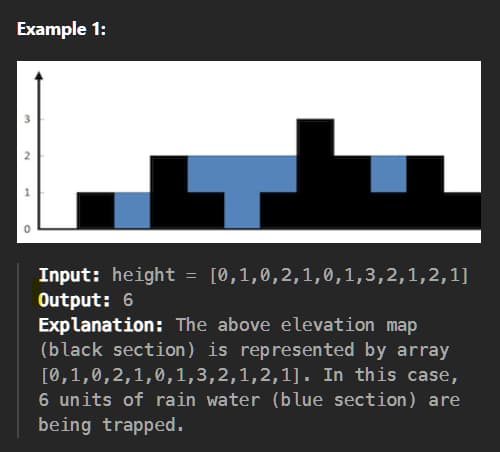The image size is (500, 452).
Task: Click the bold Input label
Action: tap(69, 275)
